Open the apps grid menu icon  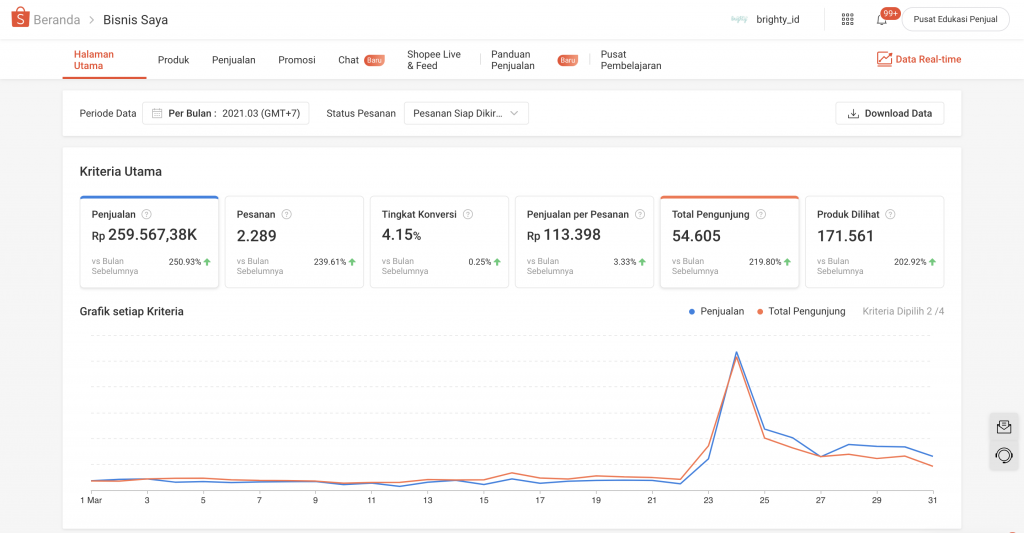coord(847,20)
